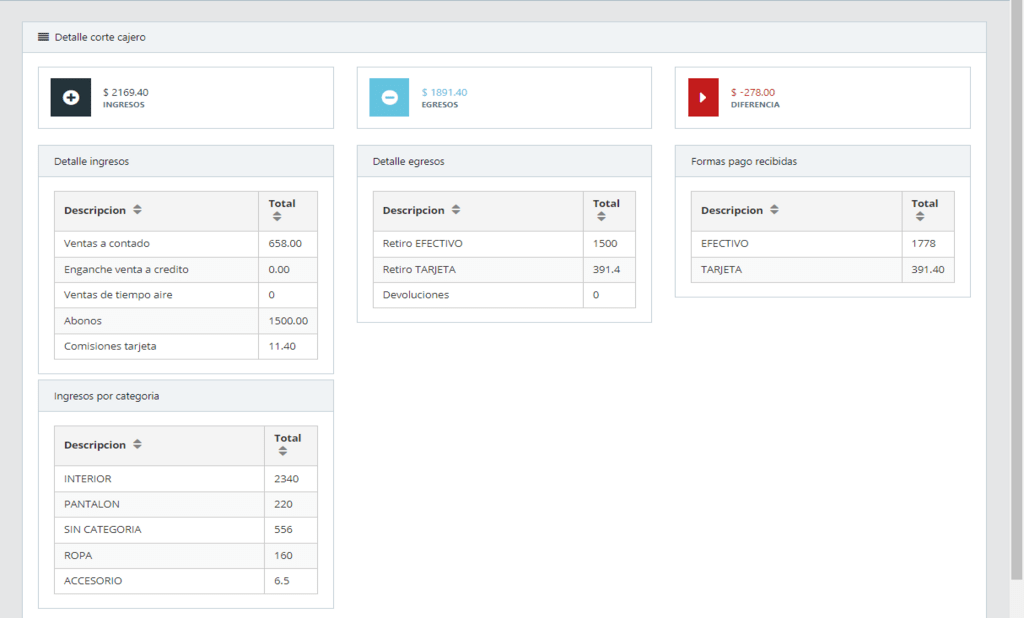Sort Formas pago recibidas by Total
Screen dimensions: 1024x618
tap(919, 216)
